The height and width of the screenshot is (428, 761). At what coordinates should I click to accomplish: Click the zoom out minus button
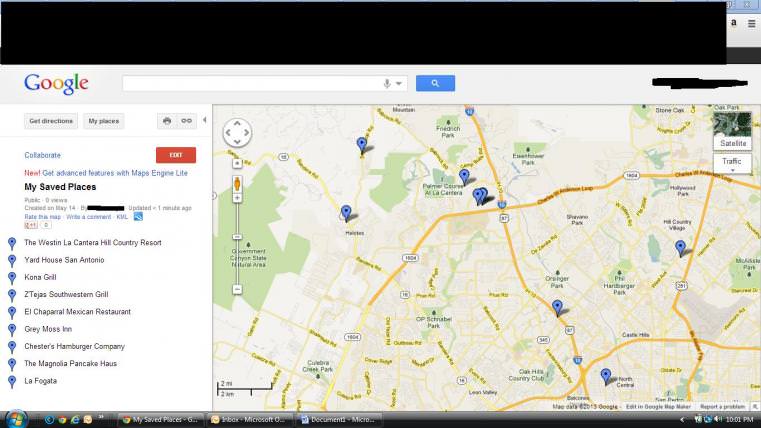click(237, 290)
